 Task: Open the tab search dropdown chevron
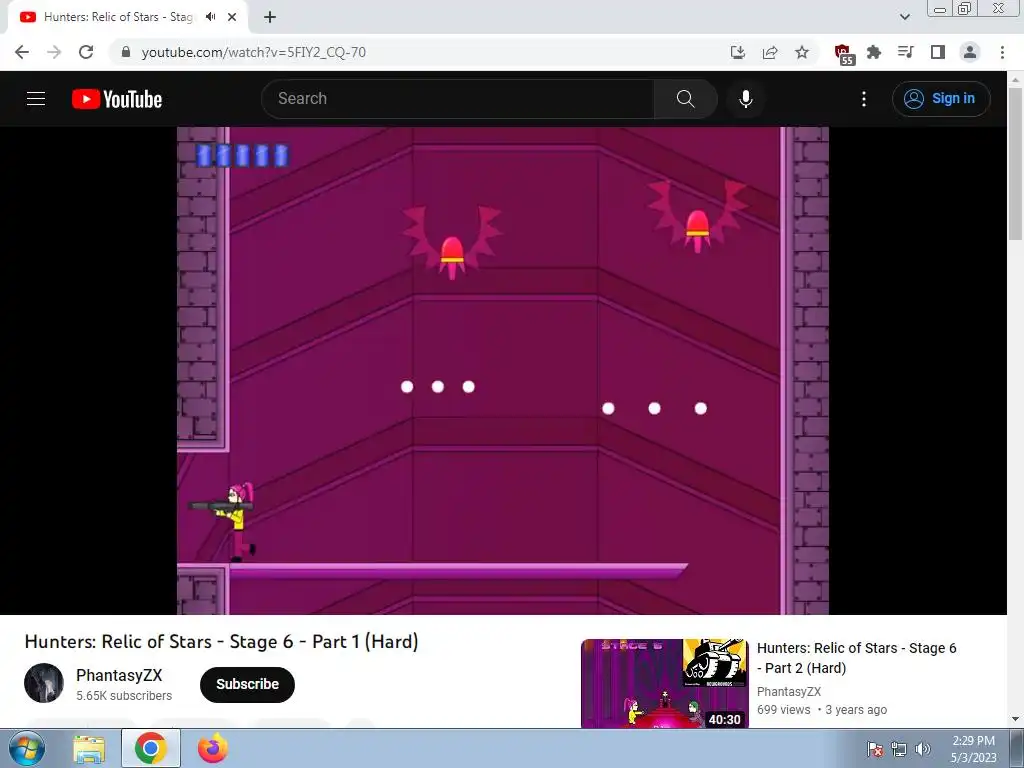coord(904,17)
